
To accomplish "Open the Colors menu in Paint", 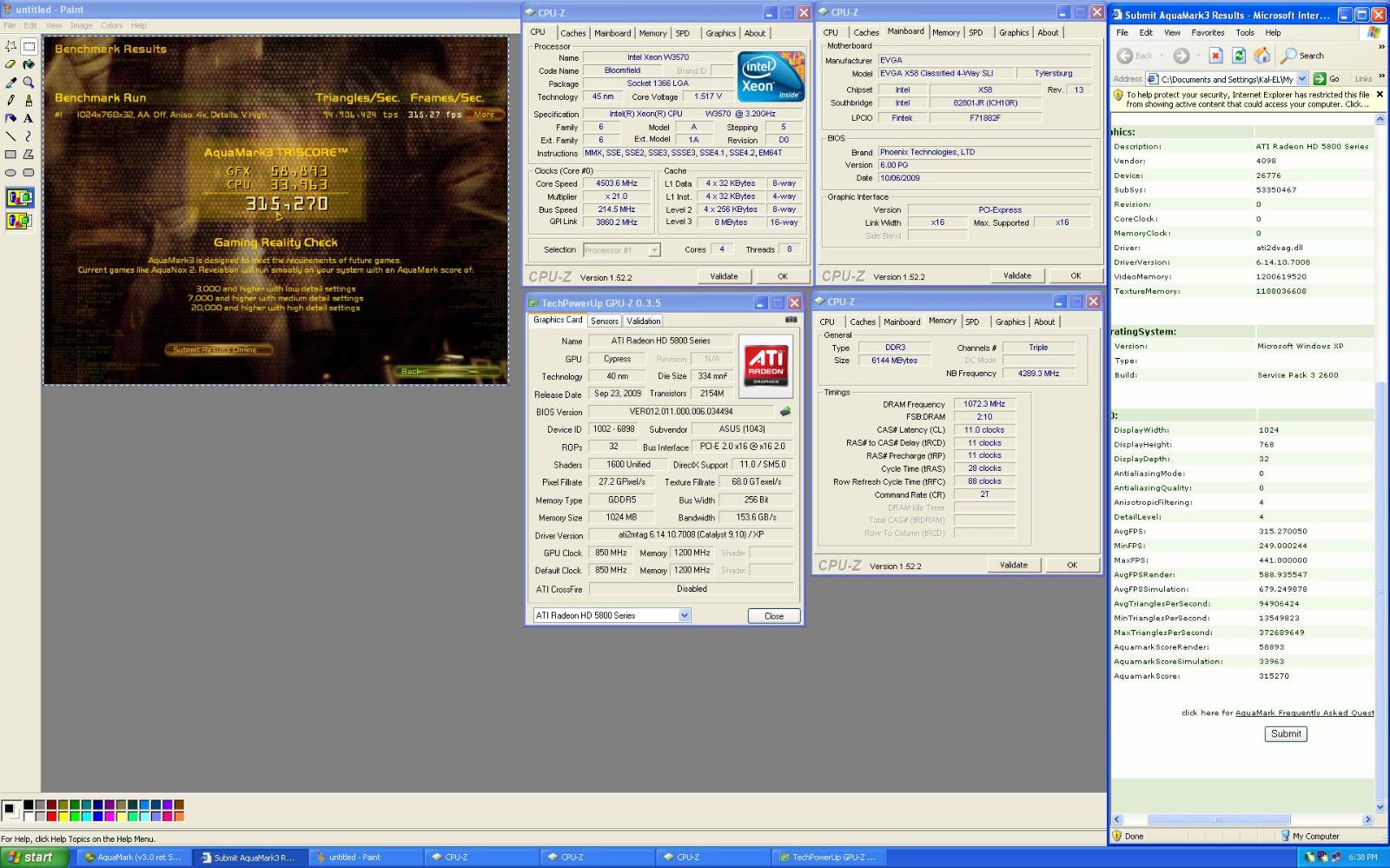I will (x=111, y=25).
